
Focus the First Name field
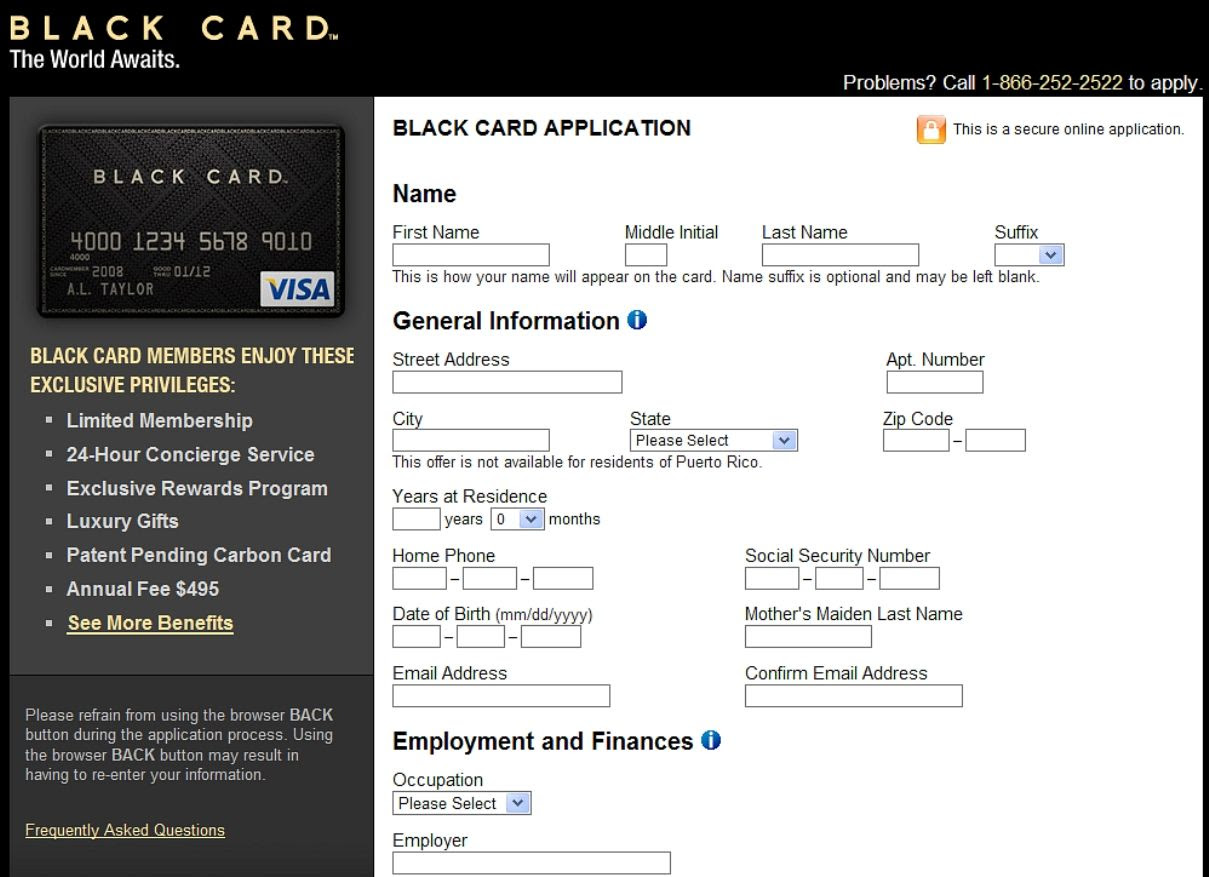coord(471,255)
